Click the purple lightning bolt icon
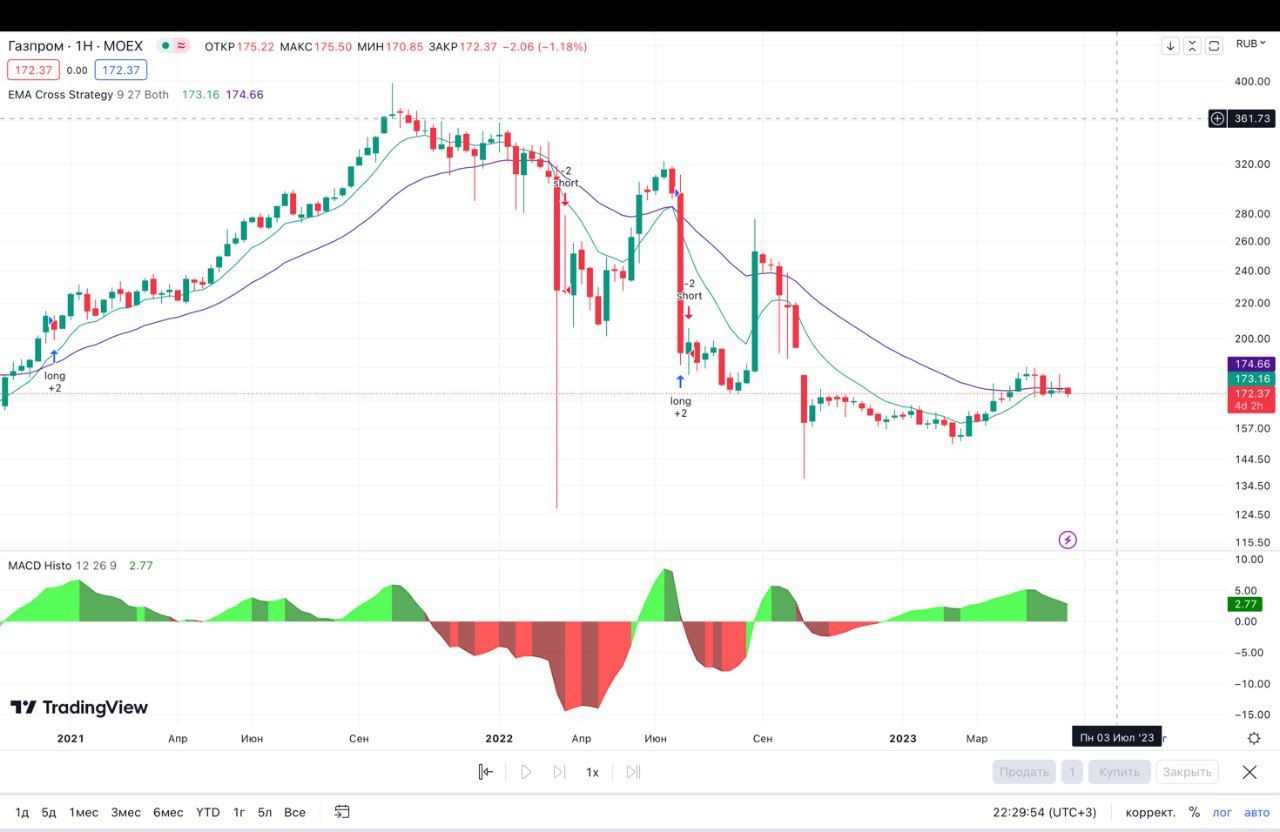 (1067, 540)
